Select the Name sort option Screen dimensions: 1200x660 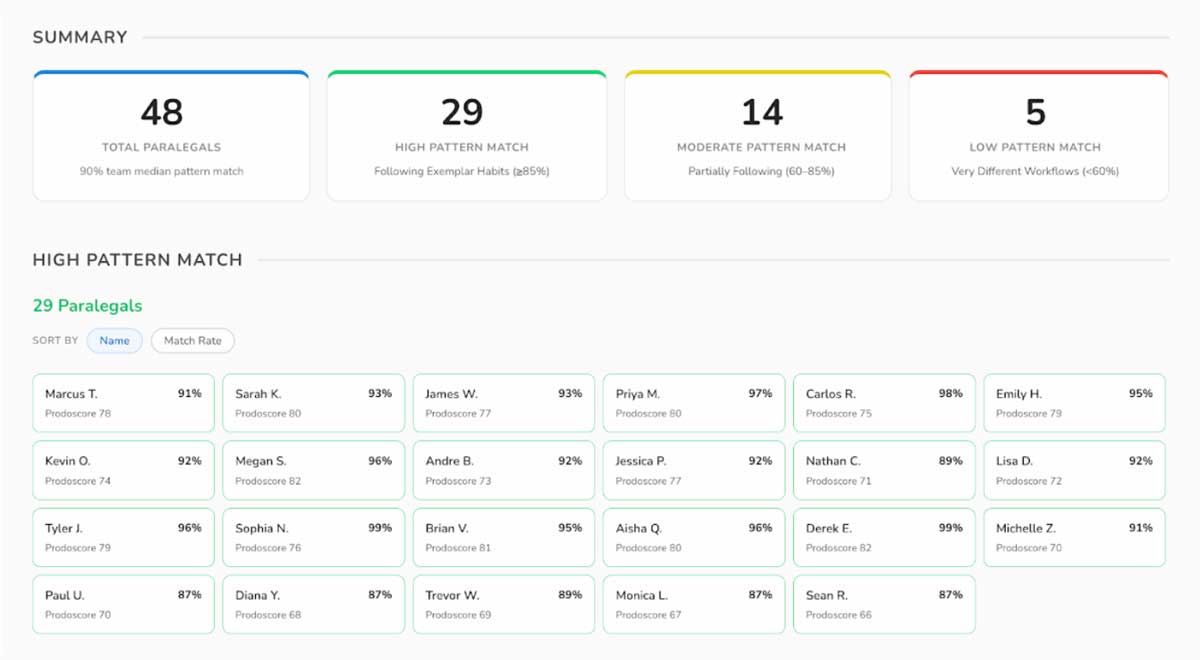pos(114,341)
